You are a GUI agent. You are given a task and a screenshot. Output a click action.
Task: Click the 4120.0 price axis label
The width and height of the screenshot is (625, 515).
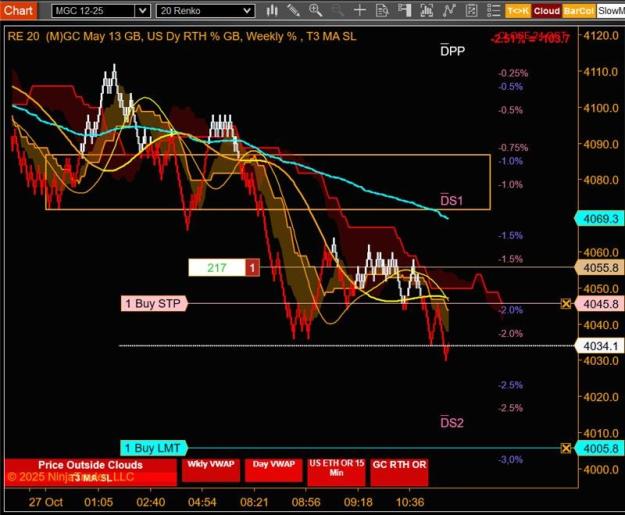pos(601,36)
